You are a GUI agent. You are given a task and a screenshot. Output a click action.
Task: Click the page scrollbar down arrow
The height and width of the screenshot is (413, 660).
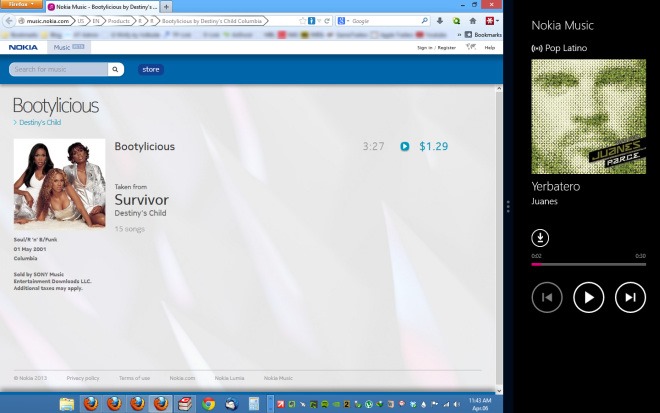(499, 391)
